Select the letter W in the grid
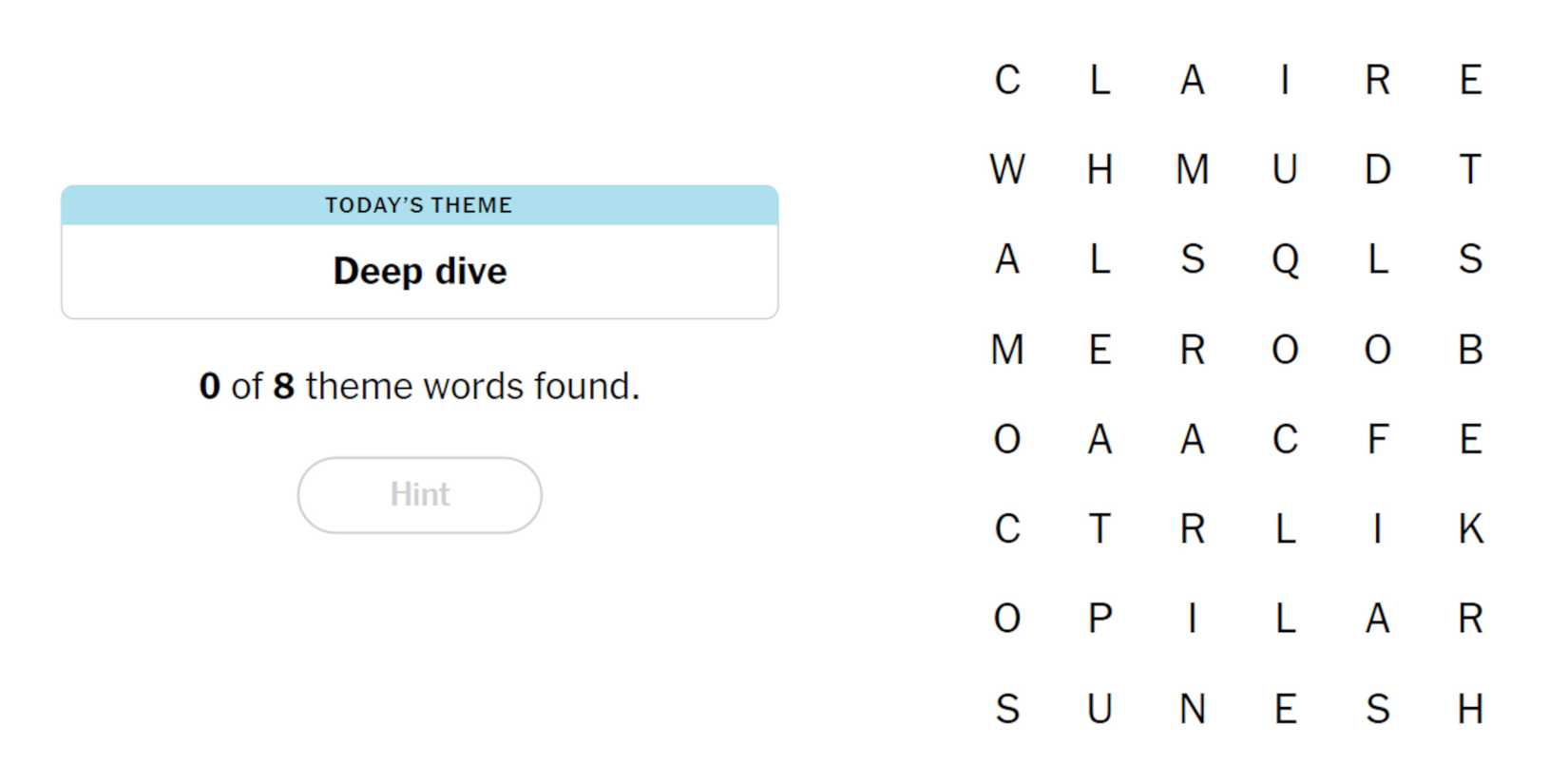1568x784 pixels. (1007, 170)
